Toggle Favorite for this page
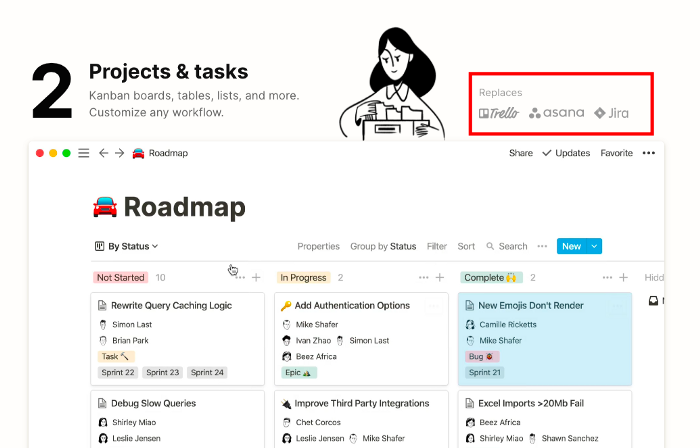 click(x=617, y=153)
